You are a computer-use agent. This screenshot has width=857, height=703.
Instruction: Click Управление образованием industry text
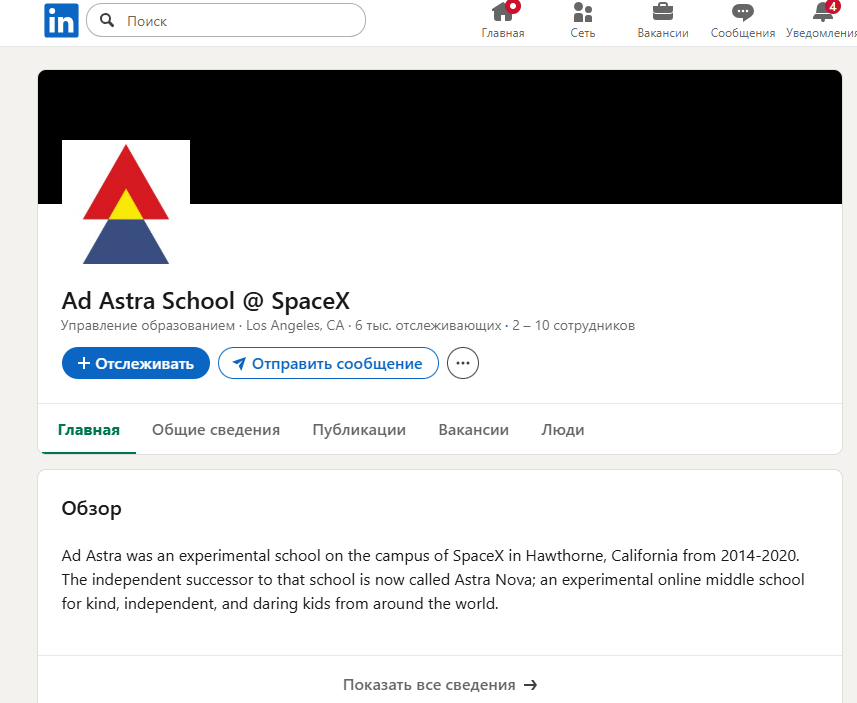pos(148,326)
